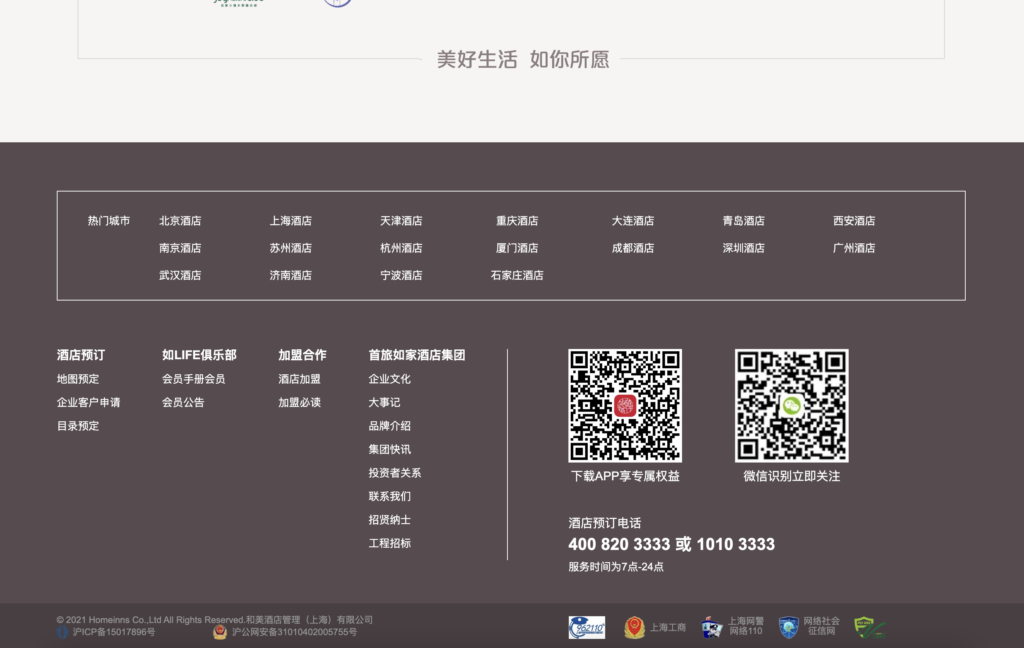Open 深圳酒店 link

click(743, 248)
